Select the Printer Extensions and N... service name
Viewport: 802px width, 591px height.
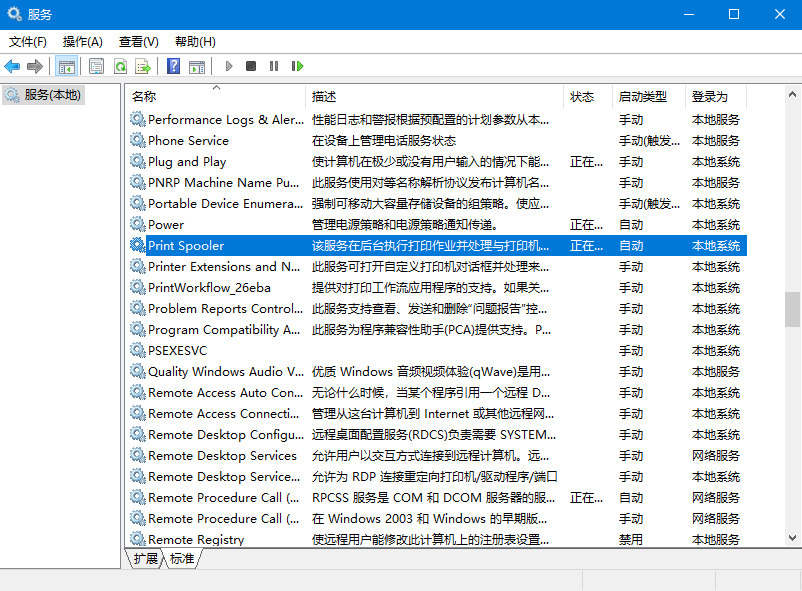coord(224,267)
